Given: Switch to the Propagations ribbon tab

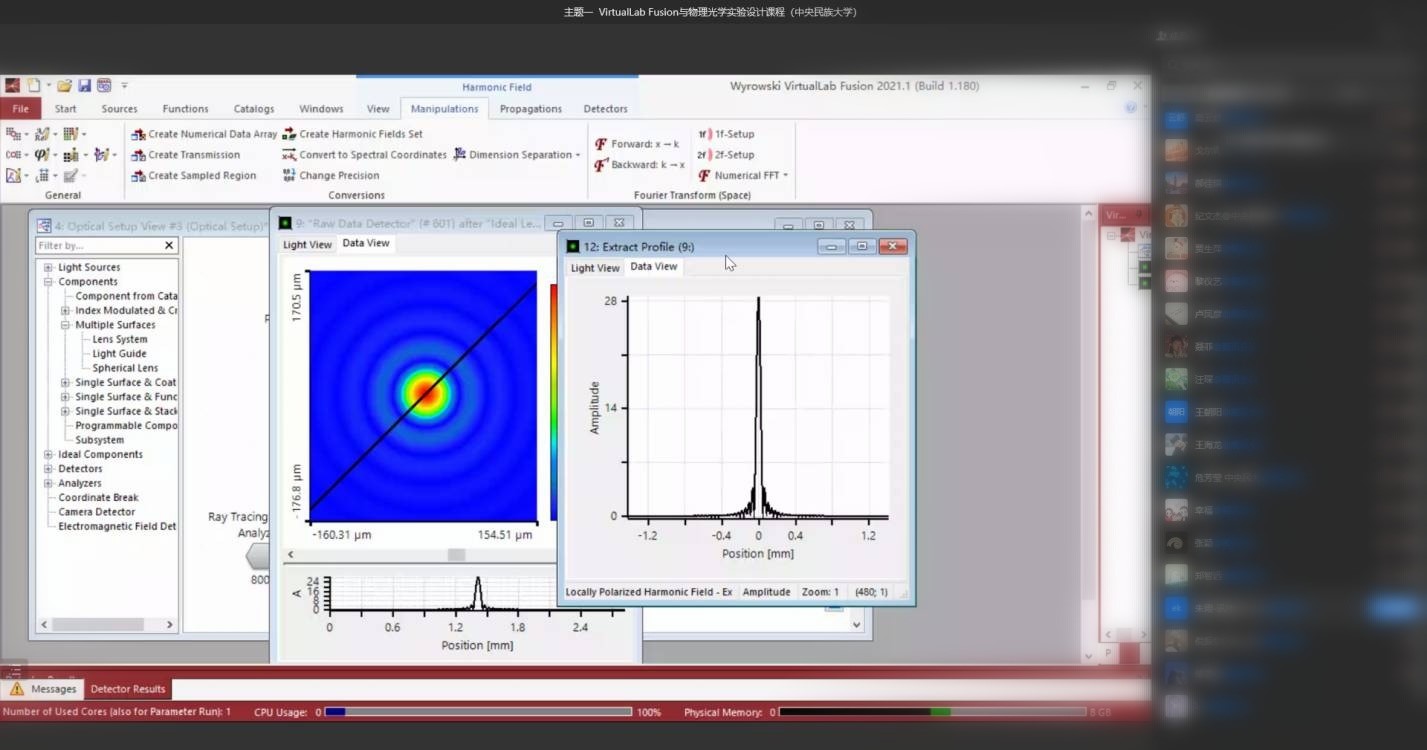Looking at the screenshot, I should (x=530, y=109).
